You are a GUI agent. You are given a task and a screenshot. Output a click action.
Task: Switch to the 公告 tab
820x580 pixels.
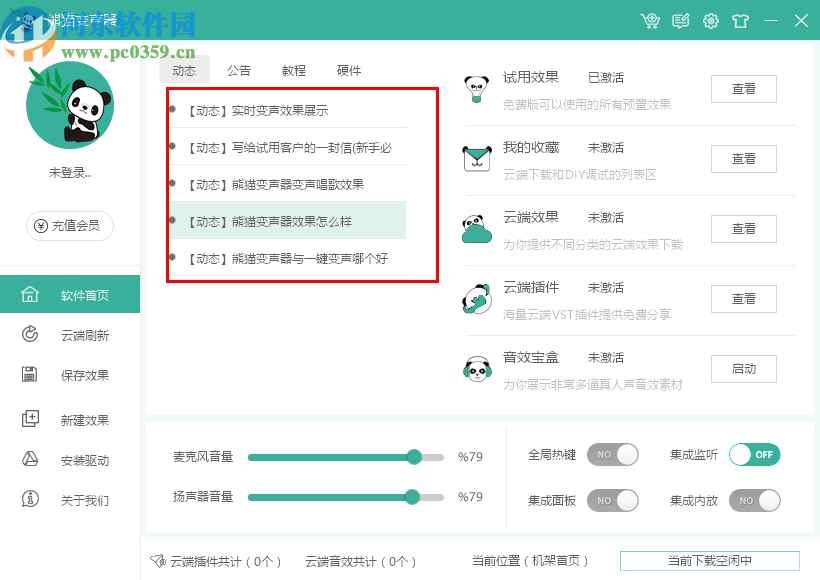239,71
